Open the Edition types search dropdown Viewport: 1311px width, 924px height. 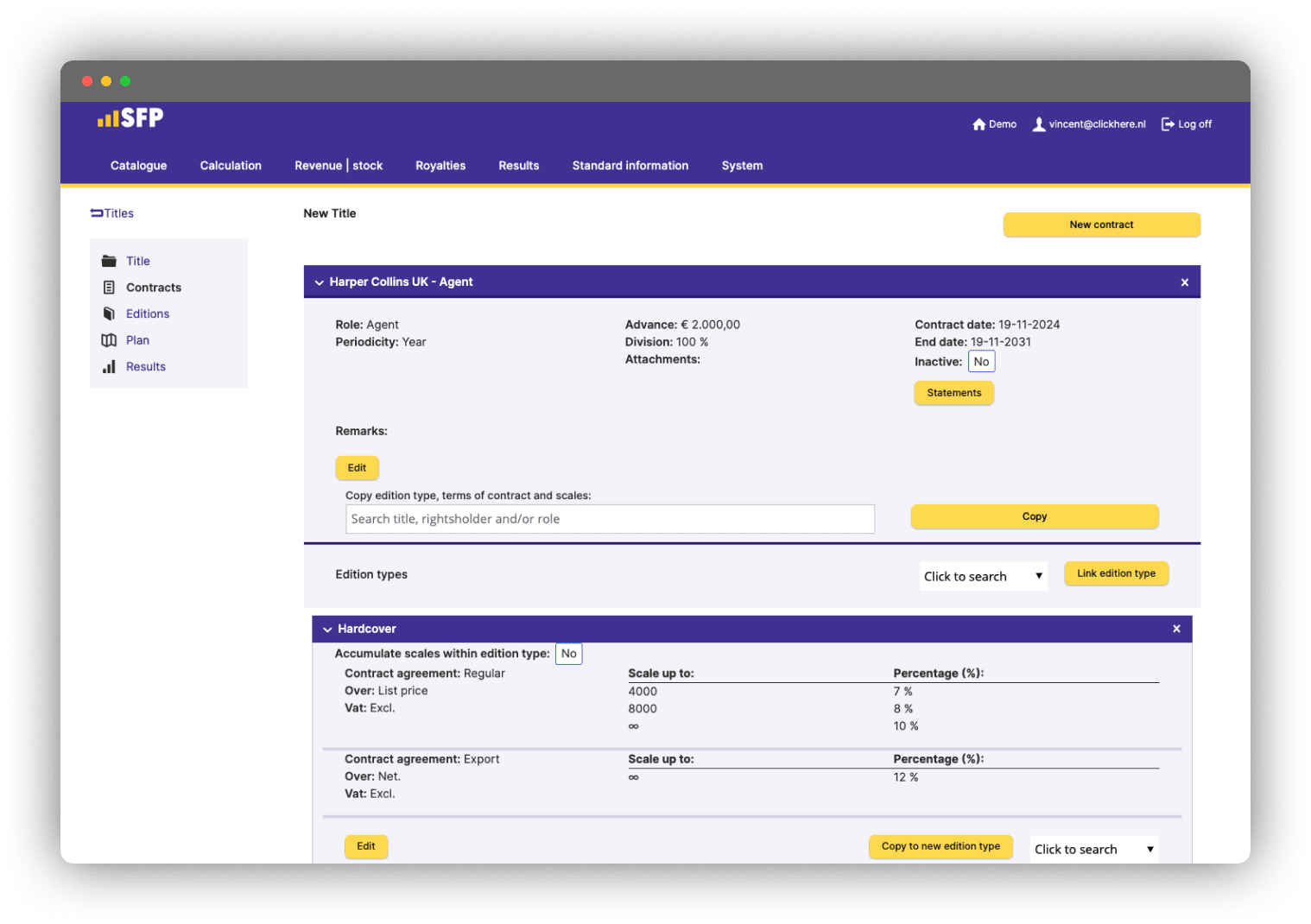(983, 576)
